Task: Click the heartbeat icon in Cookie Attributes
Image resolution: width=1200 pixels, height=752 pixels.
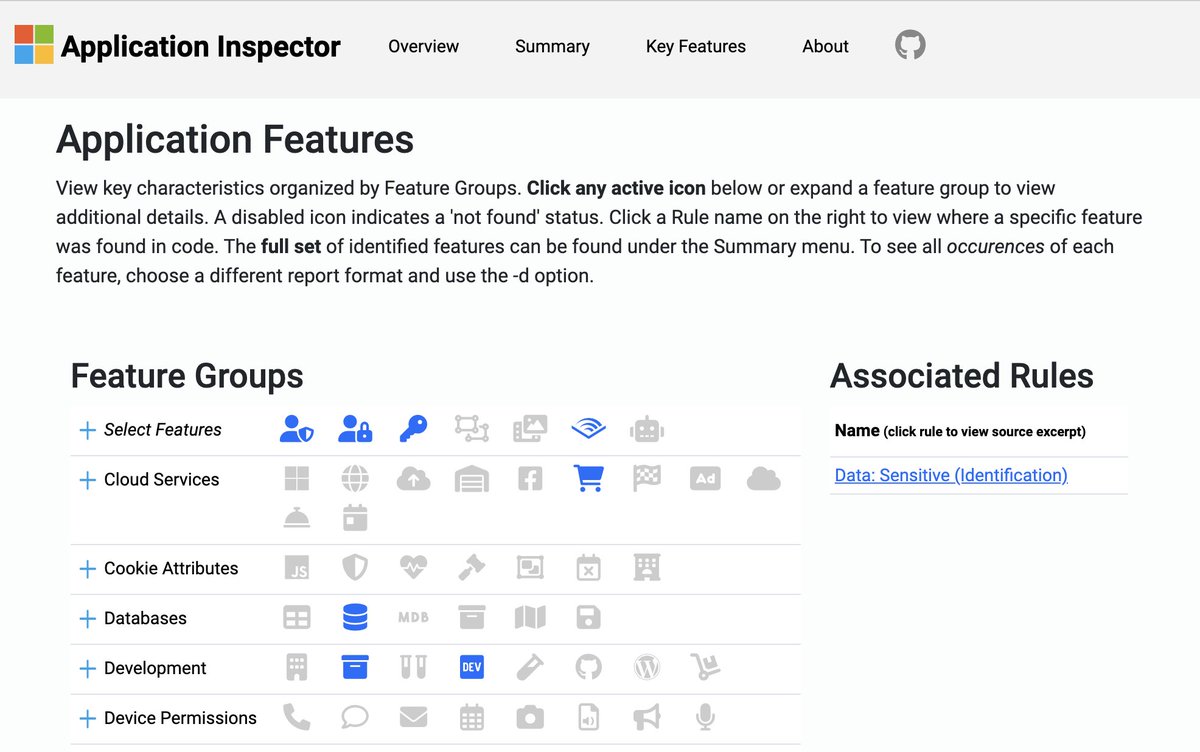Action: (x=413, y=568)
